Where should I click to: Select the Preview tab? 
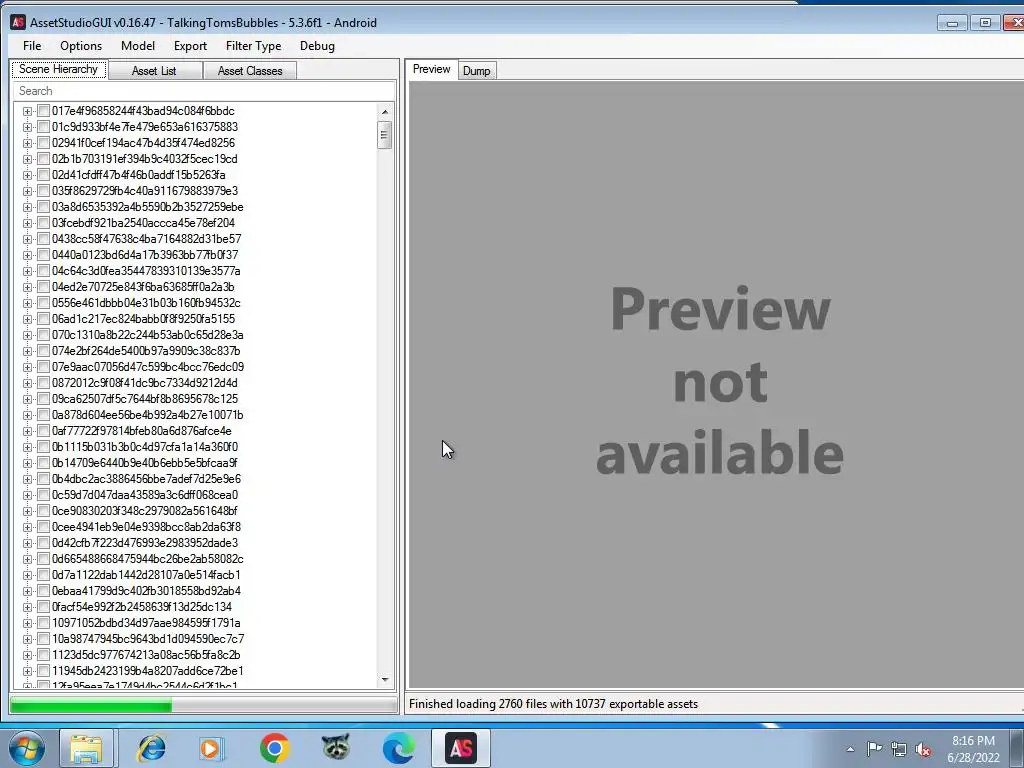[x=432, y=69]
